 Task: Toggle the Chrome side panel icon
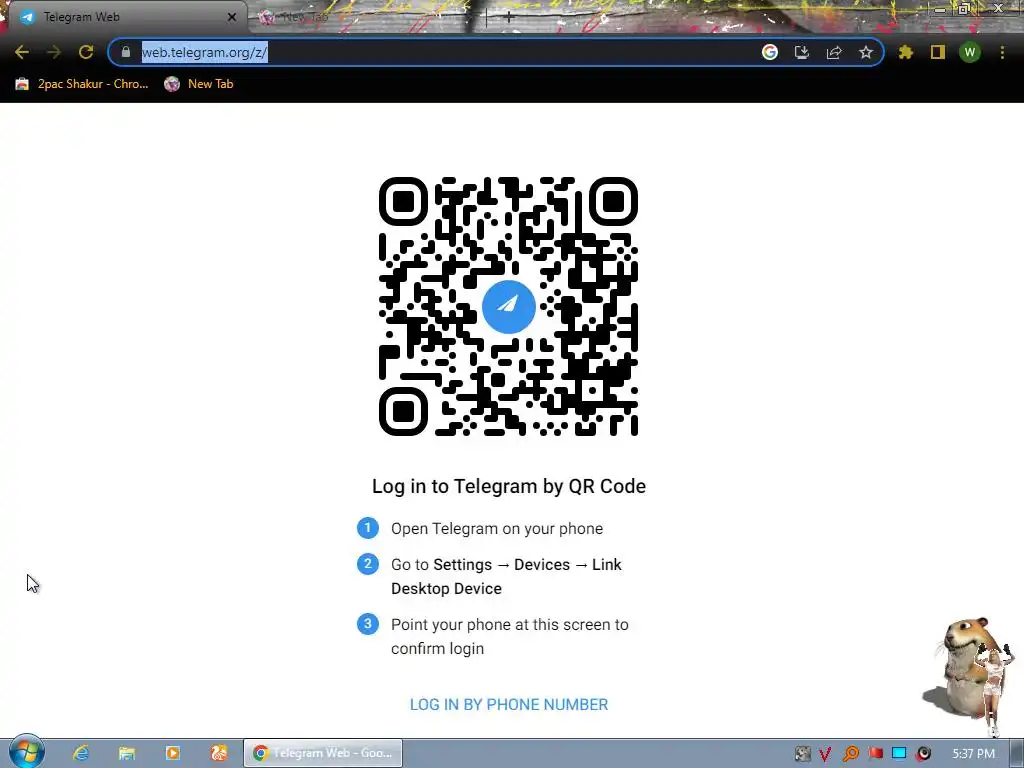[x=938, y=52]
